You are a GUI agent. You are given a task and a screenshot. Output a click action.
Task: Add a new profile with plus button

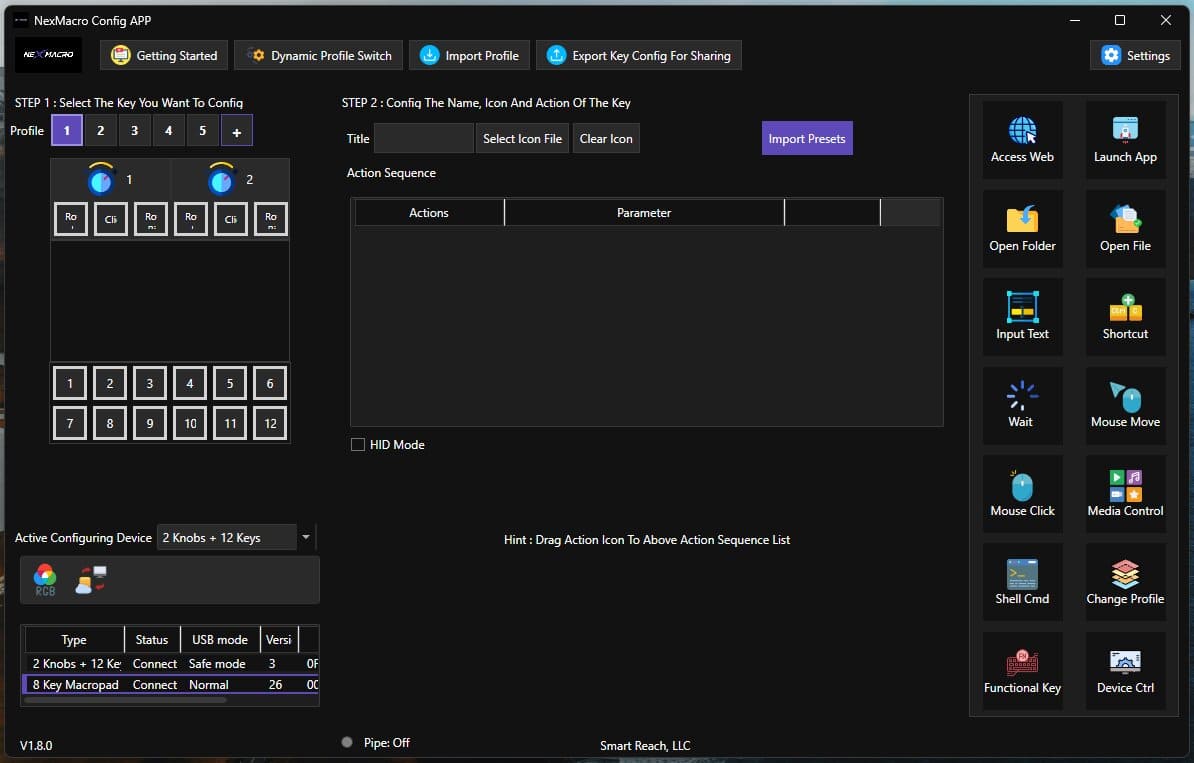tap(237, 131)
